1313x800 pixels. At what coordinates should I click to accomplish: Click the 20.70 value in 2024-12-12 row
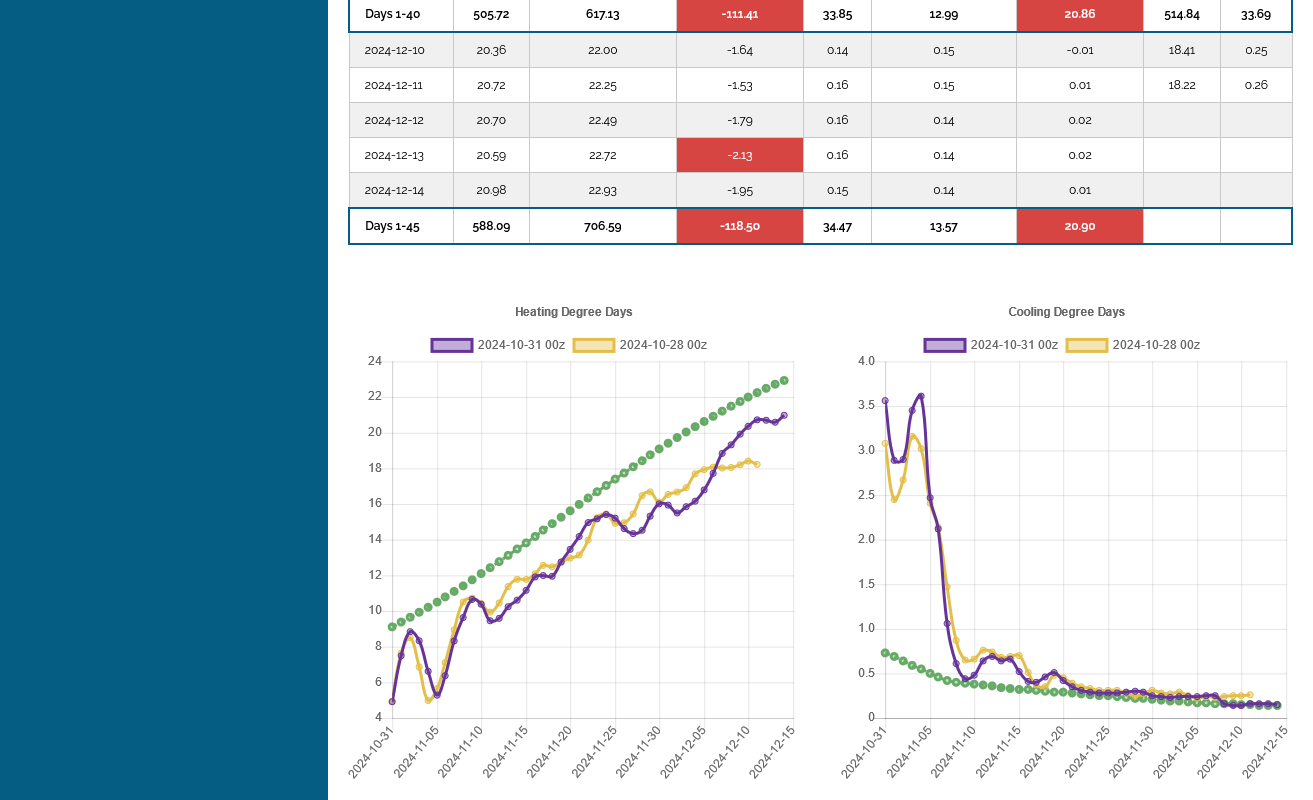pyautogui.click(x=491, y=120)
